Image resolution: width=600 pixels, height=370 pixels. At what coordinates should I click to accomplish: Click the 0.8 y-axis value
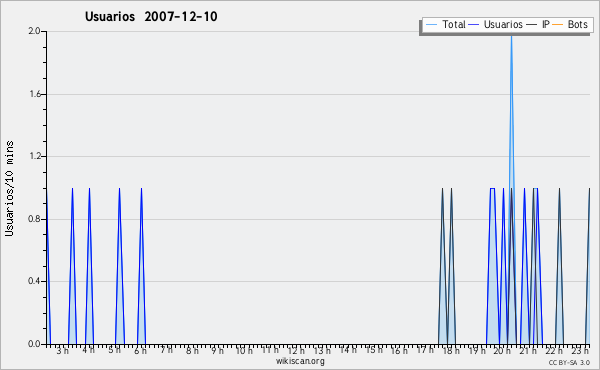pyautogui.click(x=34, y=219)
